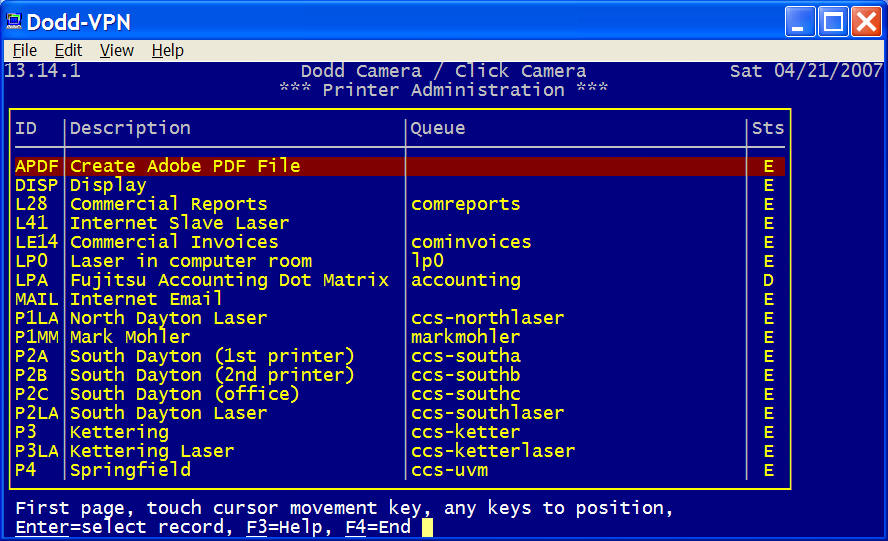The image size is (888, 541).
Task: Select the Internet Slave Laser entry
Action: [x=179, y=223]
